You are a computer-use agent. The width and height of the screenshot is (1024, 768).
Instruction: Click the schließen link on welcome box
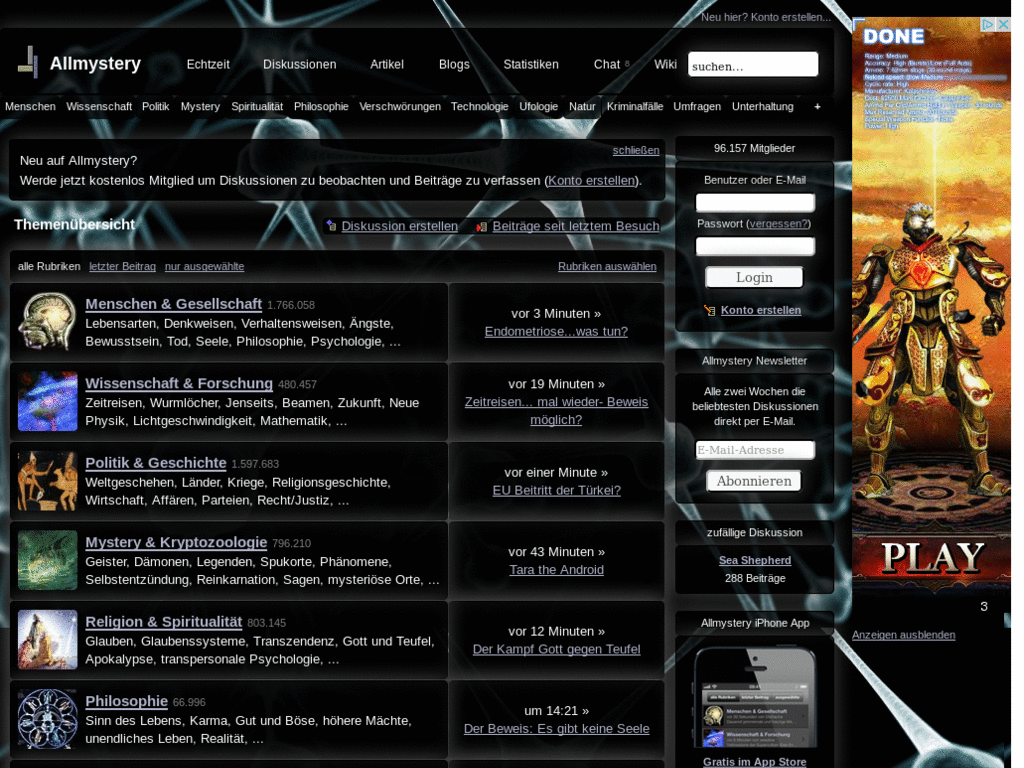pyautogui.click(x=635, y=150)
